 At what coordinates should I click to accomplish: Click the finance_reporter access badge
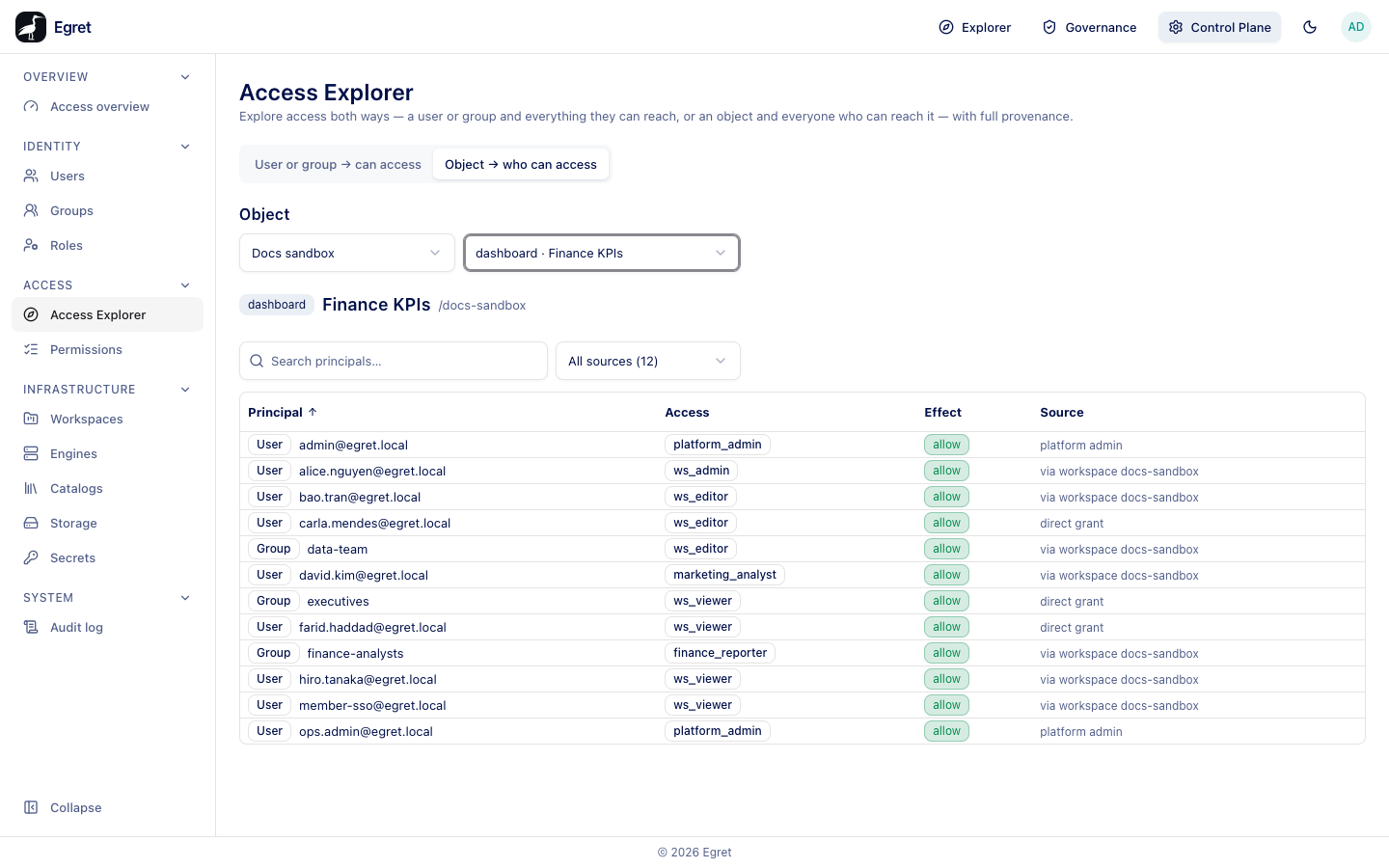(x=721, y=653)
